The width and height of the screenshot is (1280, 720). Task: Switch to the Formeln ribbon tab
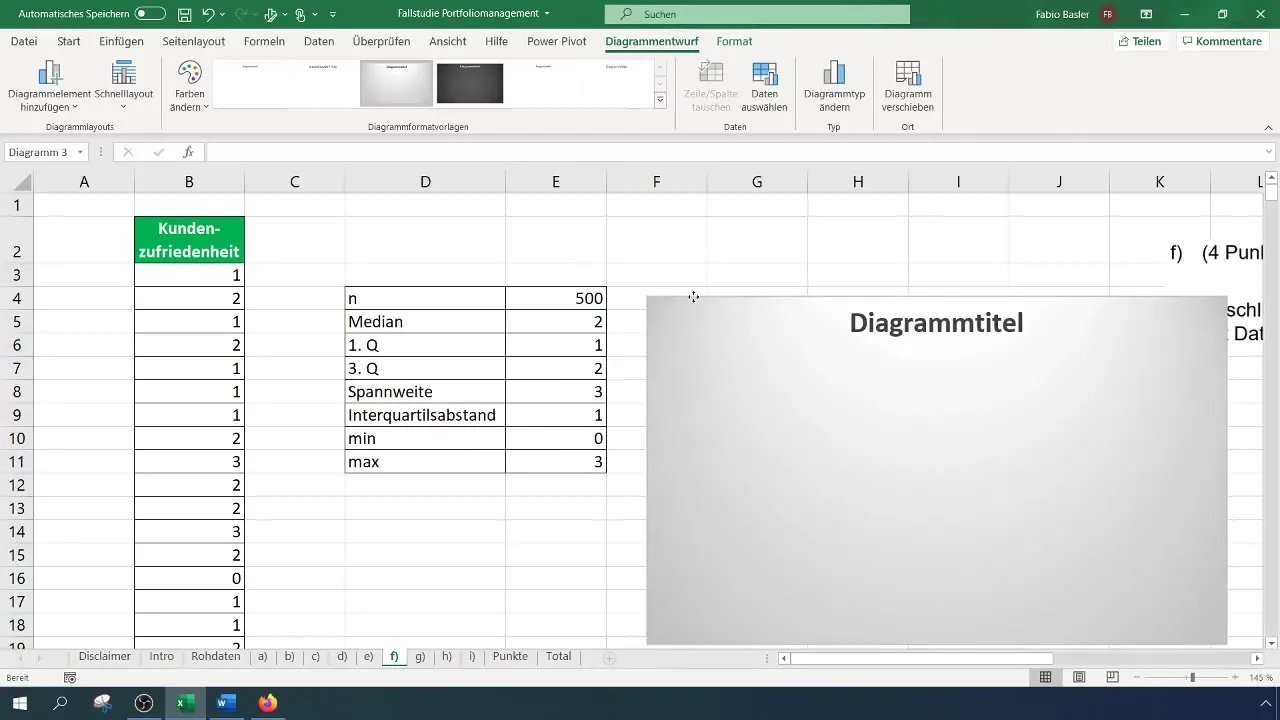point(264,41)
